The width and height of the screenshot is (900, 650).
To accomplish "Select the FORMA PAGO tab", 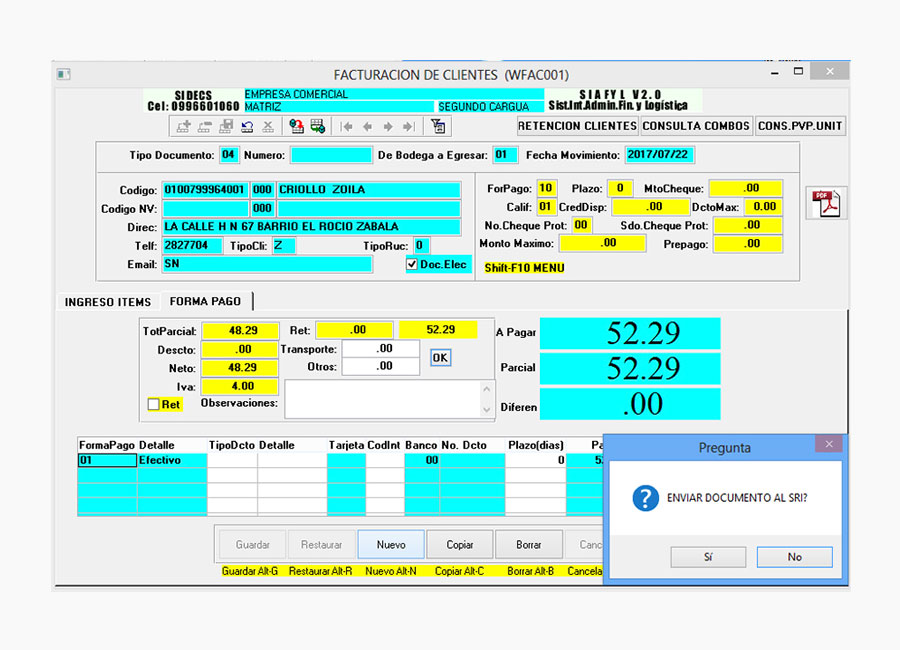I will 205,301.
